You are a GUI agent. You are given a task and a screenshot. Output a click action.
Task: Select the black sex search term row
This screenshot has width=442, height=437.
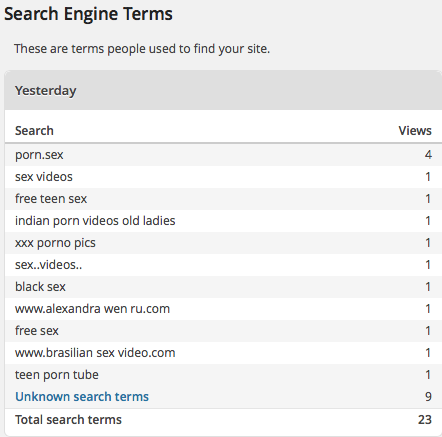(x=223, y=287)
